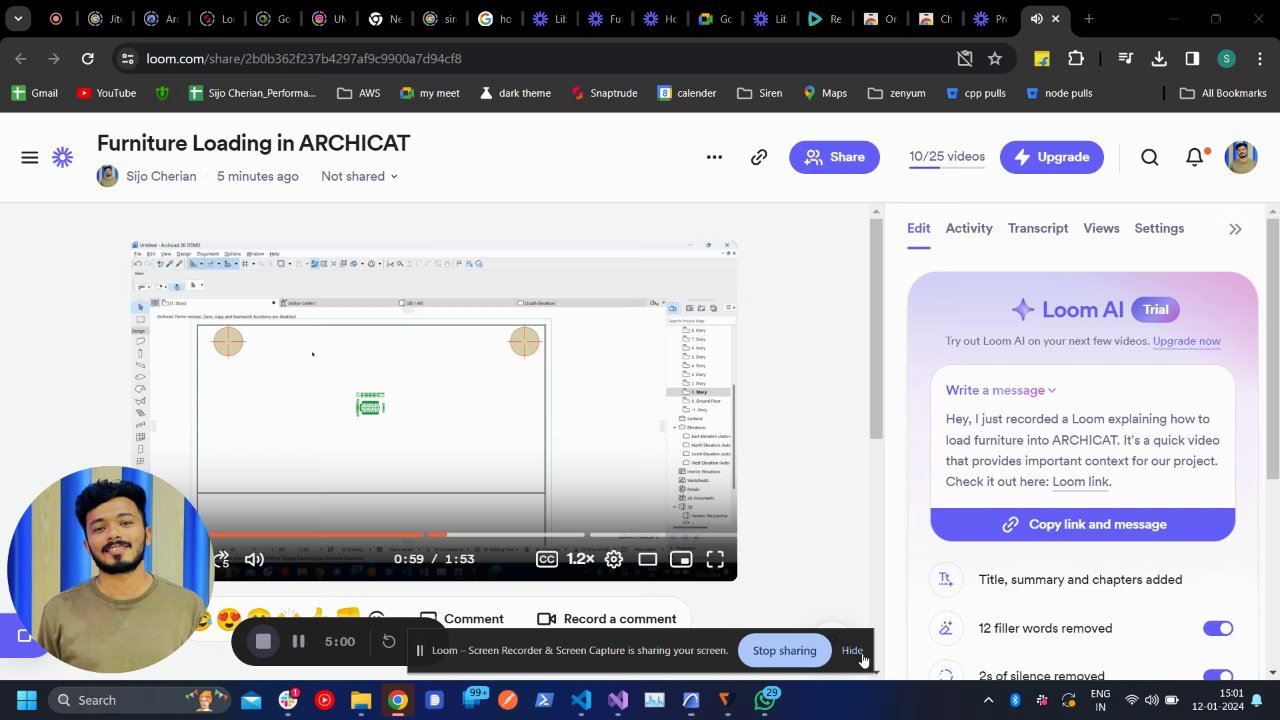The height and width of the screenshot is (720, 1280).
Task: Open the Chrome side panel
Action: pyautogui.click(x=1192, y=59)
